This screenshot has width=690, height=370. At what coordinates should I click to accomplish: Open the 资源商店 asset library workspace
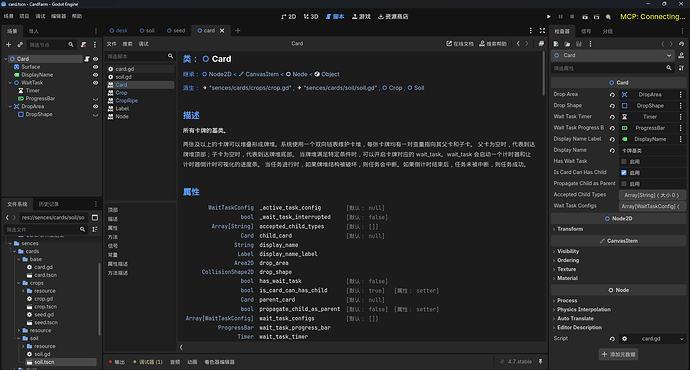393,17
